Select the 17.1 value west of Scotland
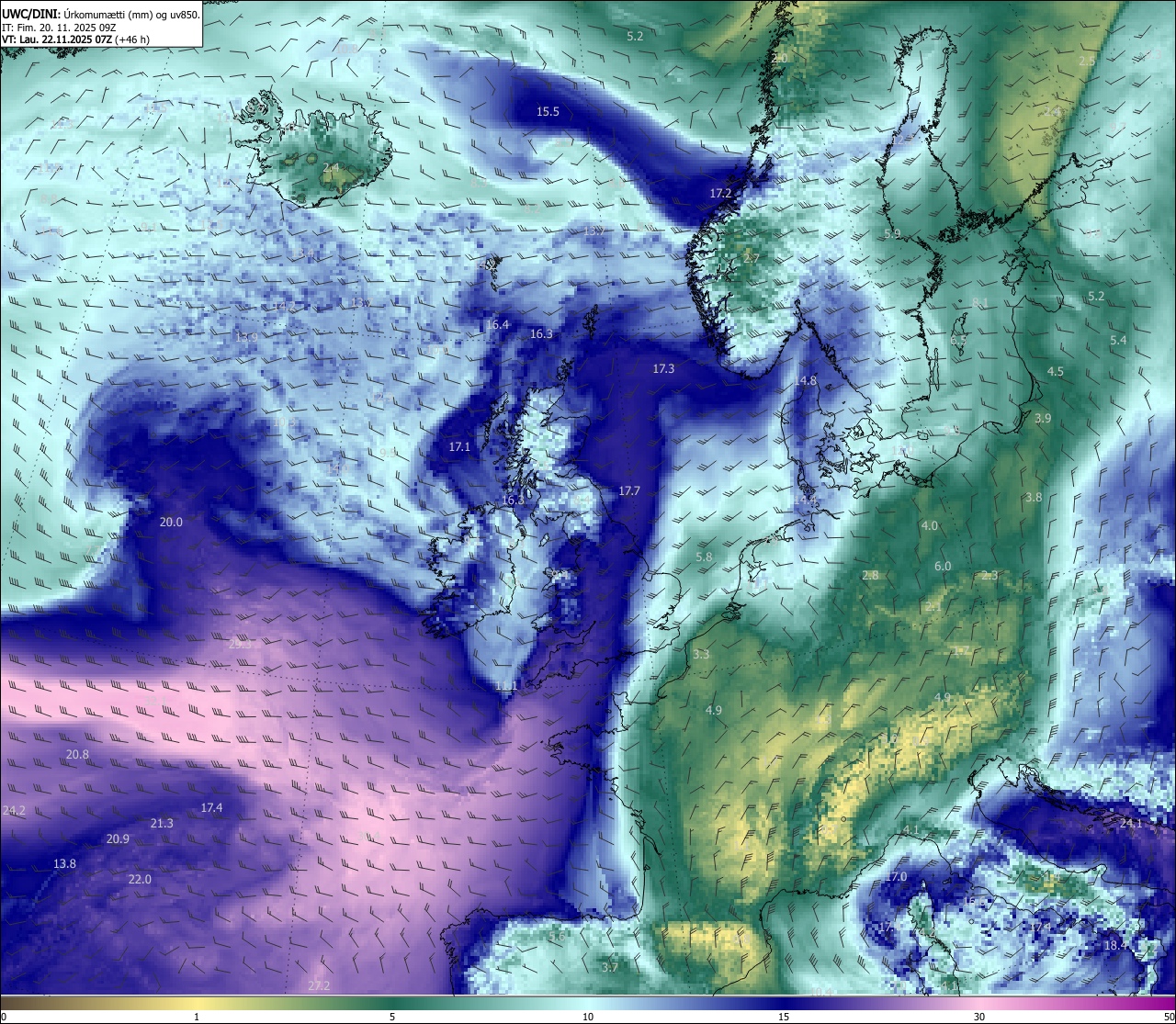 click(459, 446)
